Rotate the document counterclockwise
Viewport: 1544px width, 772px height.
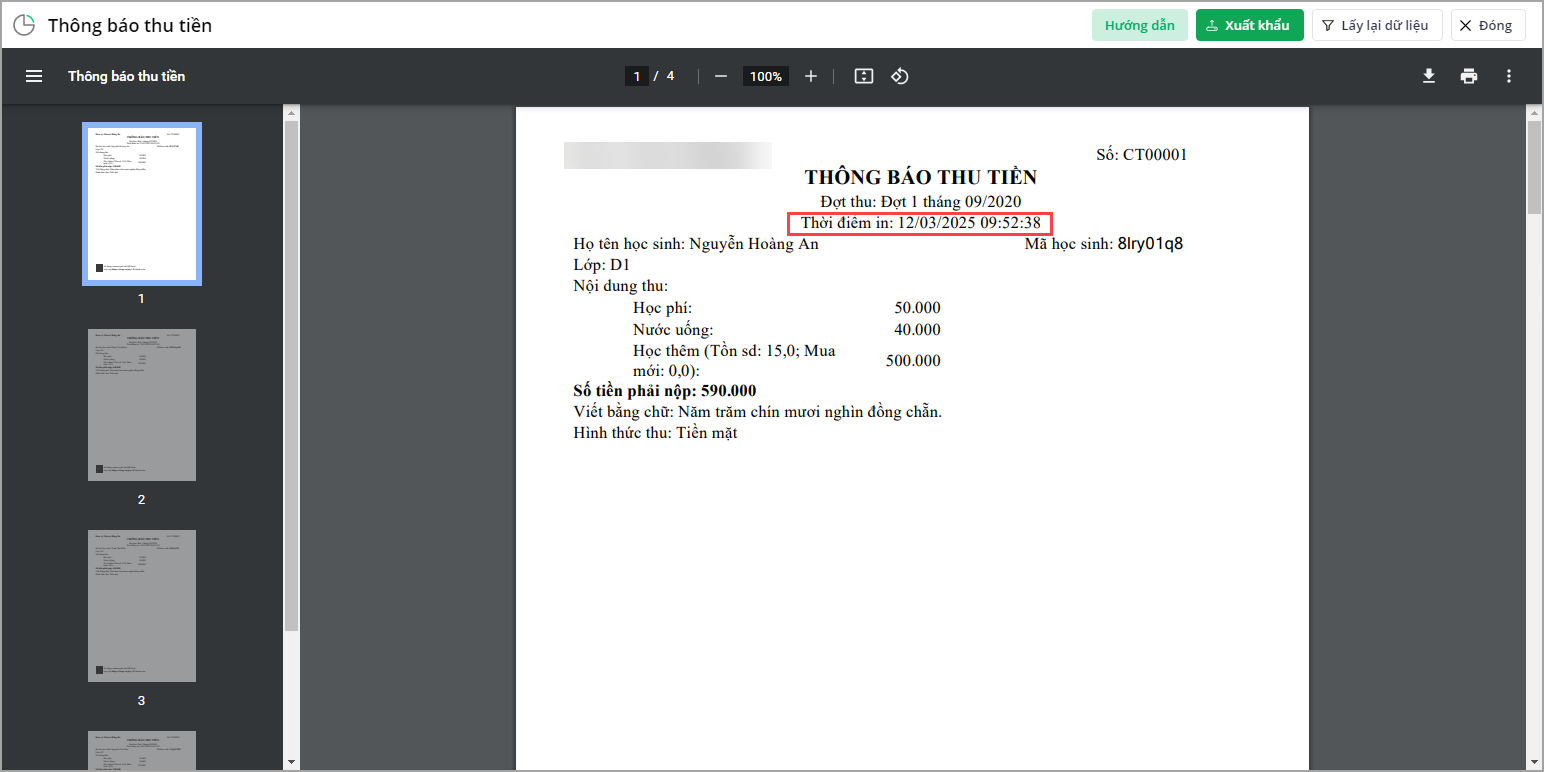(x=899, y=76)
